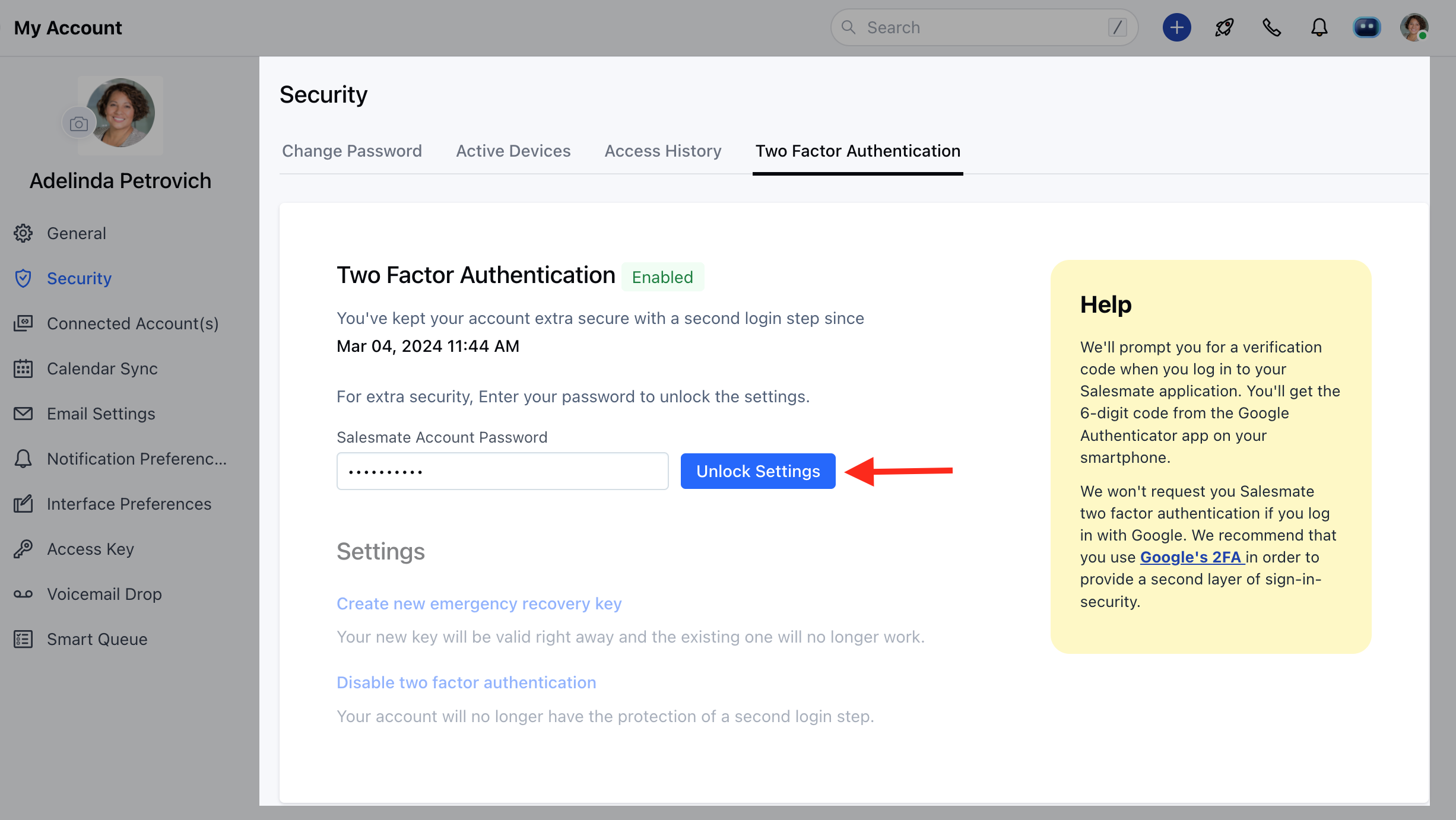Open the rocket setup guide icon
This screenshot has height=820, width=1456.
tap(1224, 27)
